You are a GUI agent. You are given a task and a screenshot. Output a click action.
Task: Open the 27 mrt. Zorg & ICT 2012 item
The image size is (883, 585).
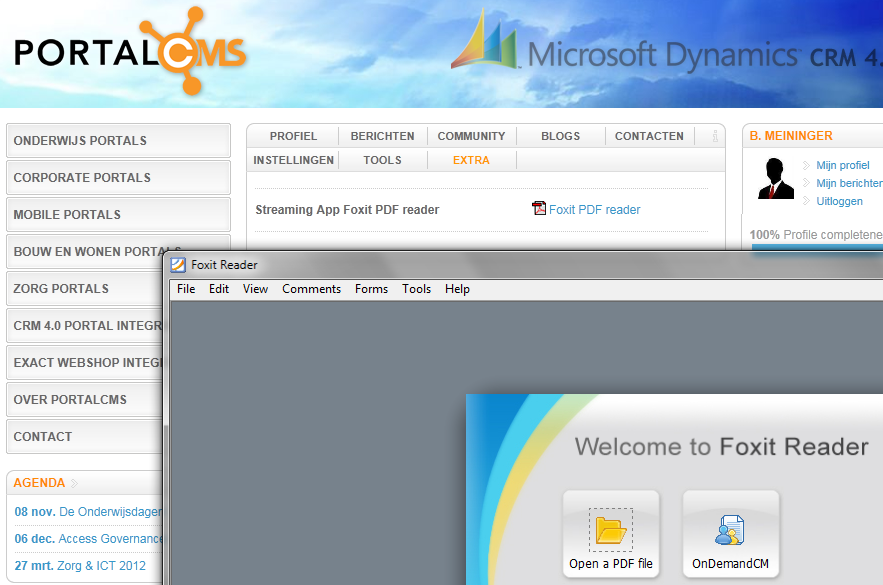[x=80, y=566]
